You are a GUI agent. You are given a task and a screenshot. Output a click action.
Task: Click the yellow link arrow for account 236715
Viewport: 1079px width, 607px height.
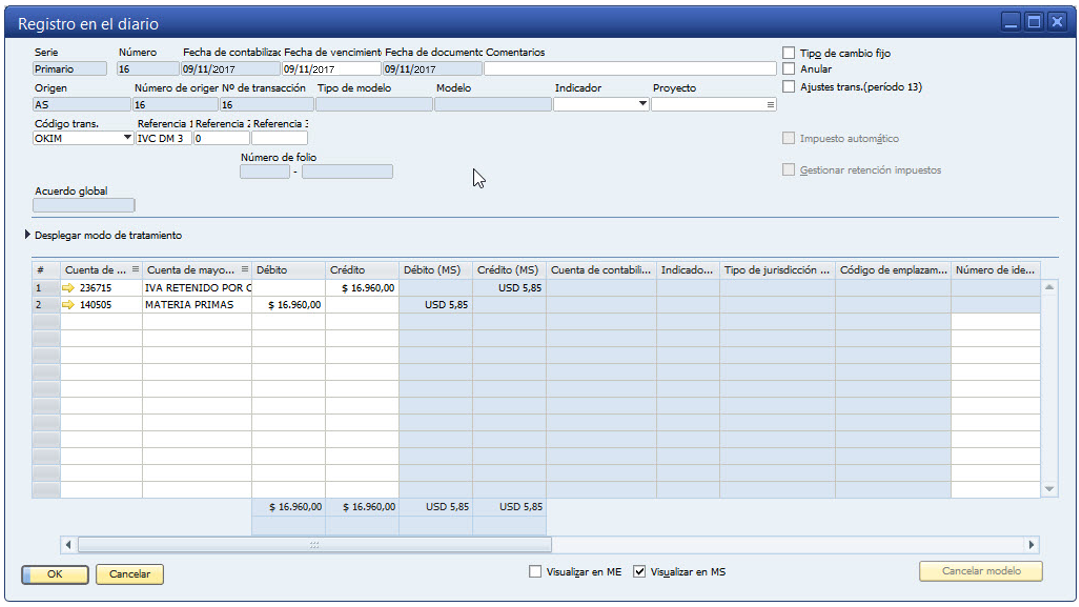tap(69, 288)
